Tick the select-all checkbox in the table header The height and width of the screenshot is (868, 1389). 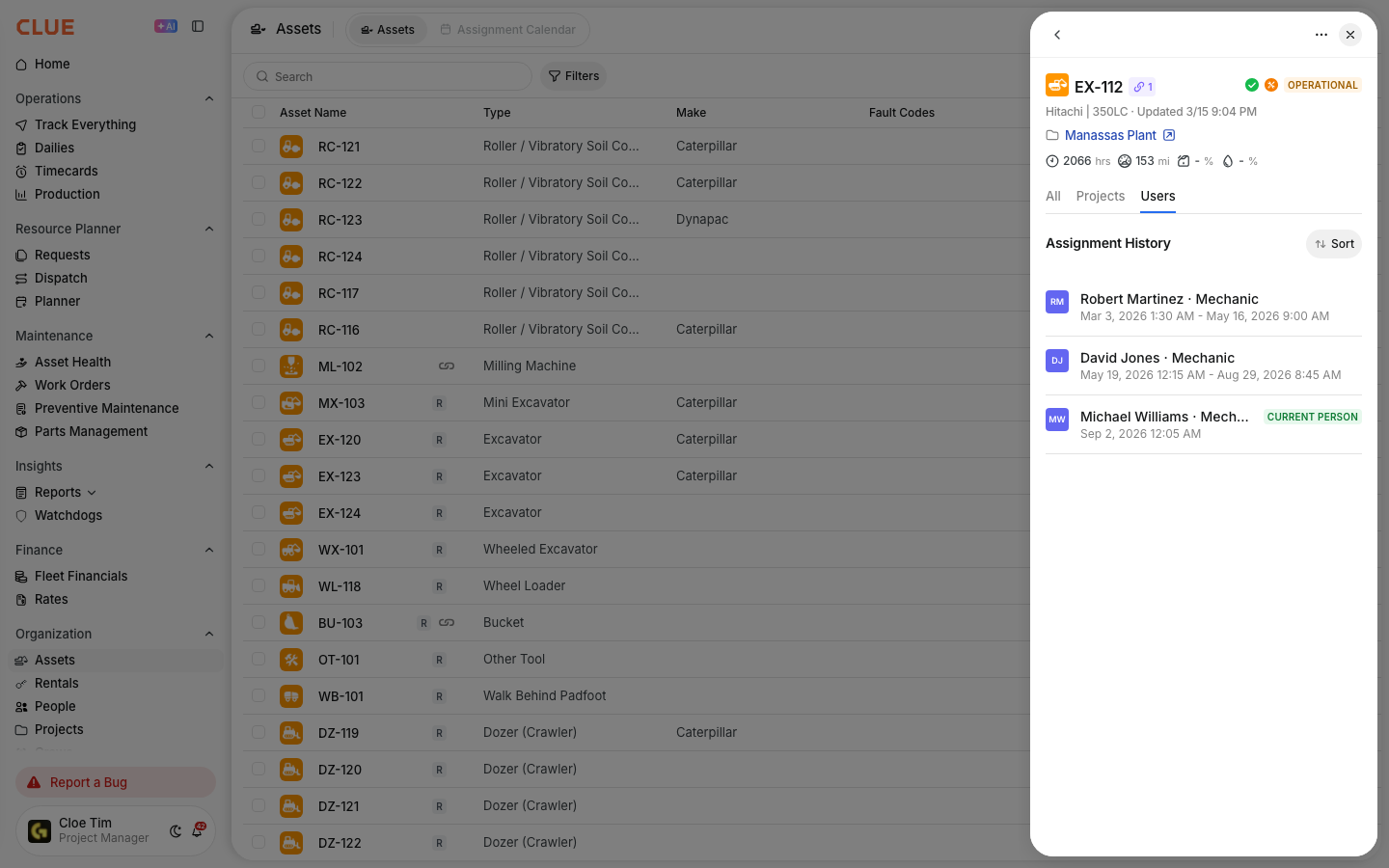click(259, 112)
